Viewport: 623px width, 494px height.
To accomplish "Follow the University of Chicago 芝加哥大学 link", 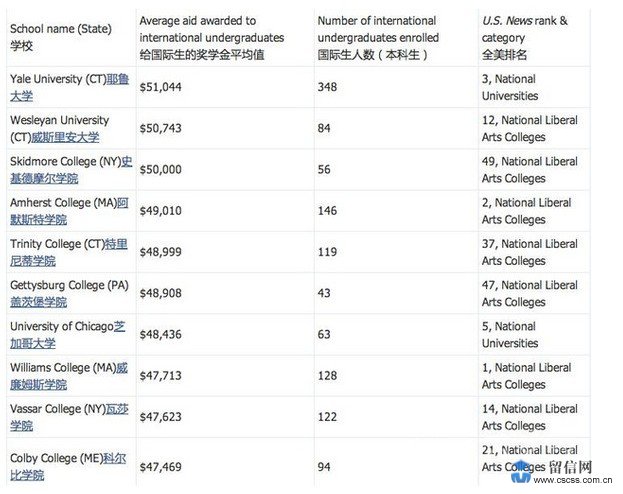I will [33, 343].
